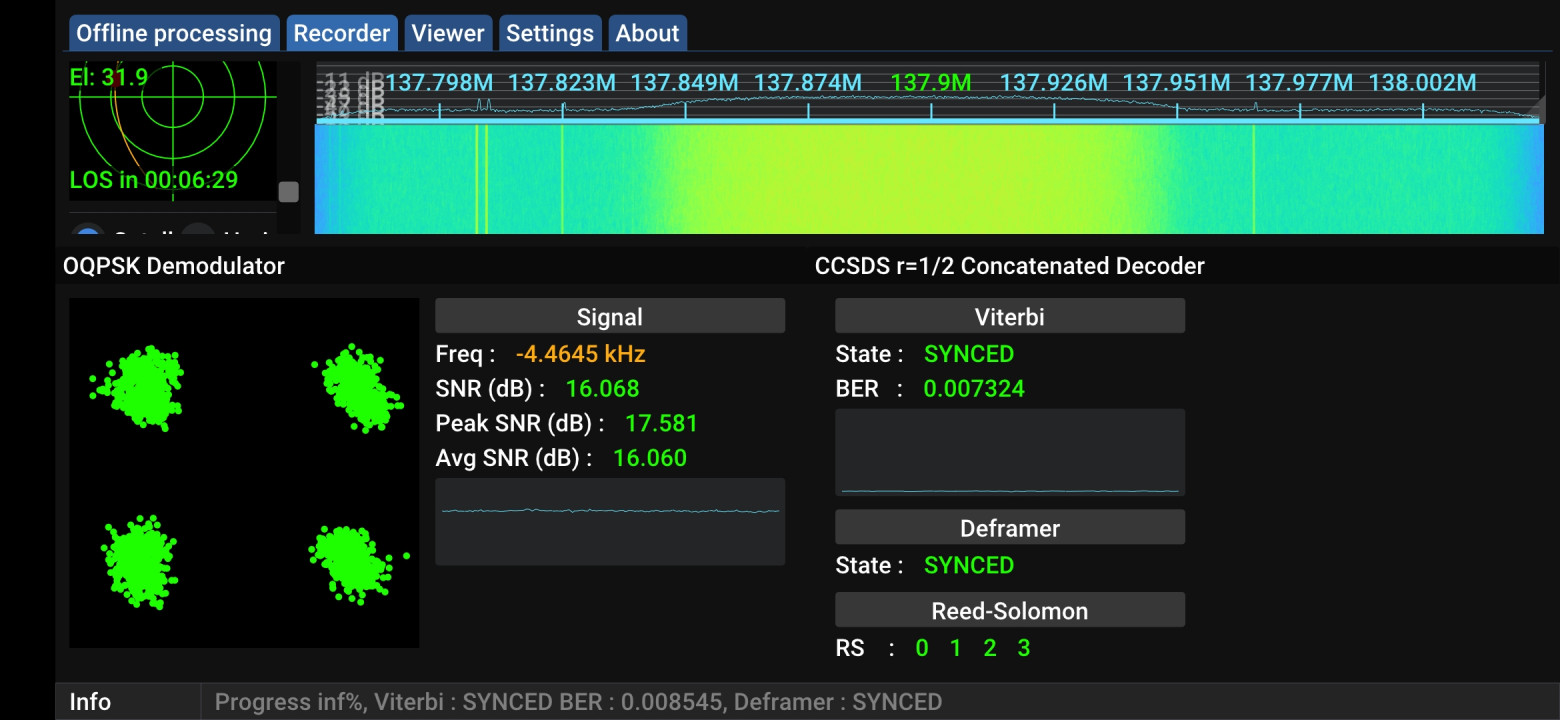Open the Recorder tab
1560x720 pixels.
click(x=342, y=33)
